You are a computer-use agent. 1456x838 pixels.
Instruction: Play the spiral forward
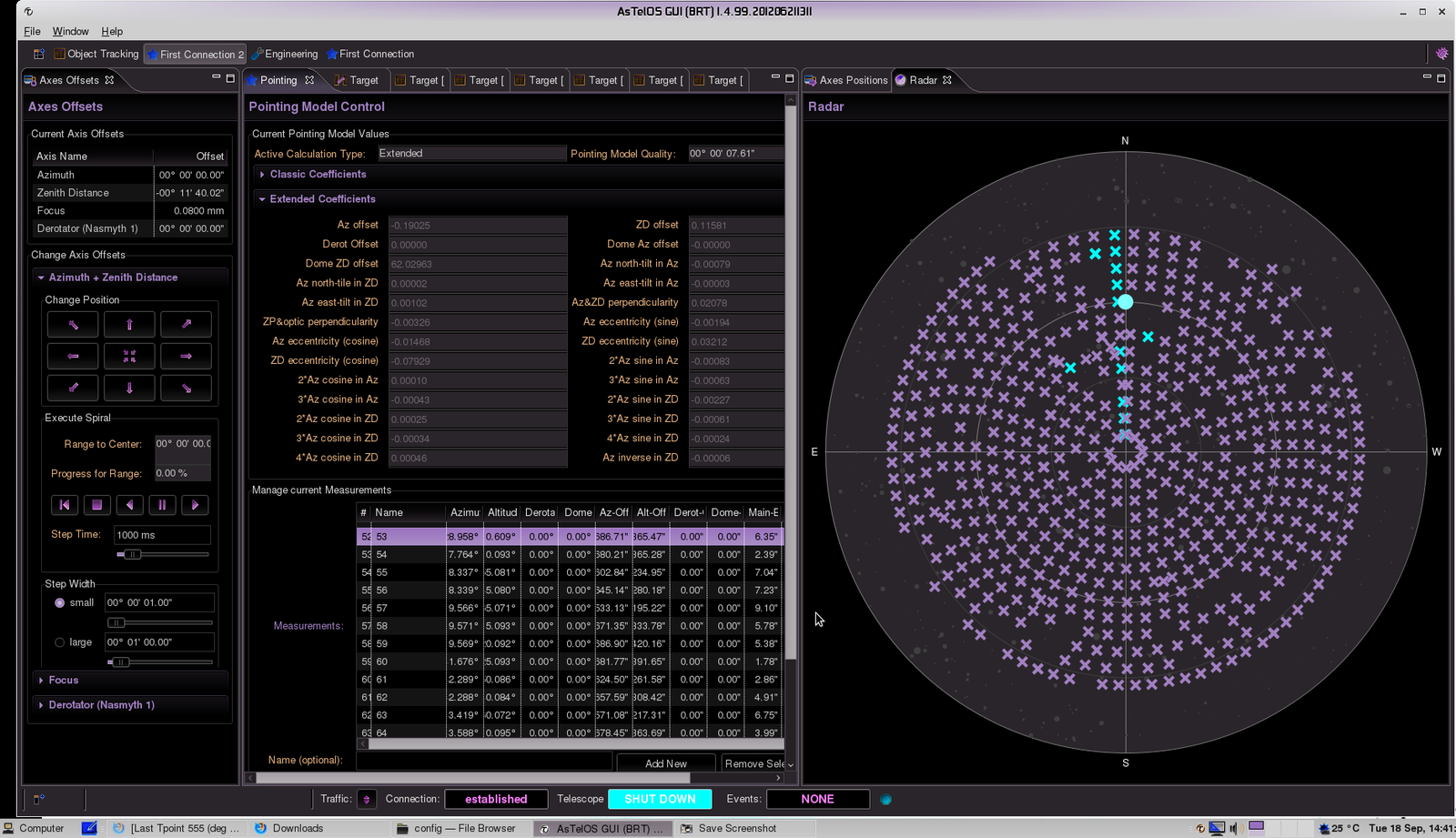[195, 505]
